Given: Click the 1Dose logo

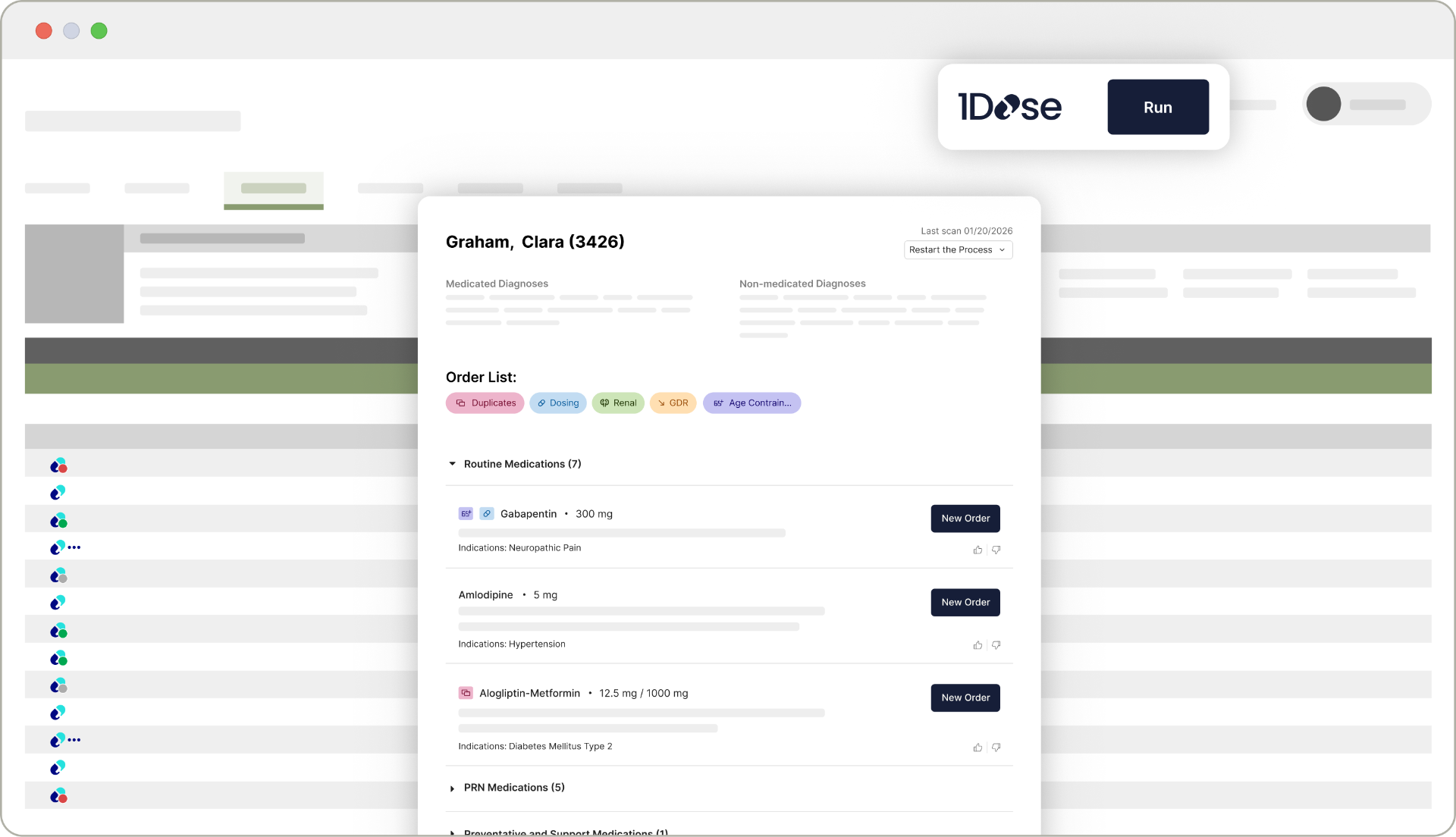Looking at the screenshot, I should pos(1009,107).
